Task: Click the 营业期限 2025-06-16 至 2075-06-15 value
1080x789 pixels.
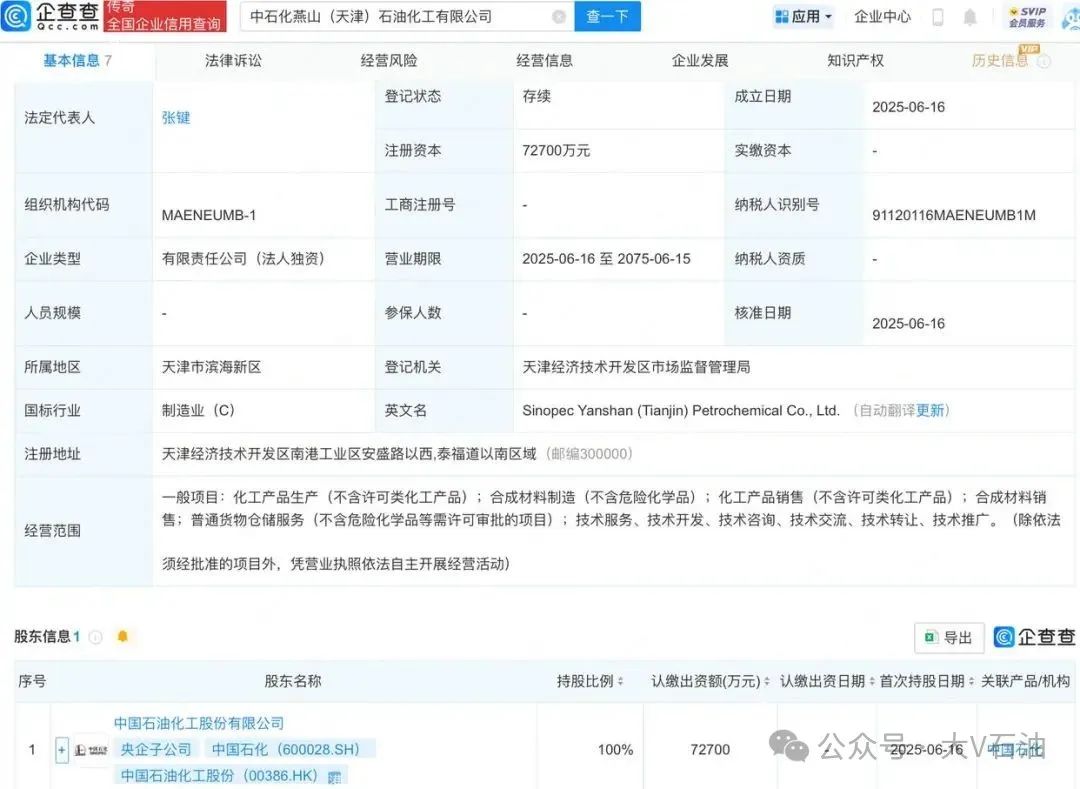Action: click(606, 259)
